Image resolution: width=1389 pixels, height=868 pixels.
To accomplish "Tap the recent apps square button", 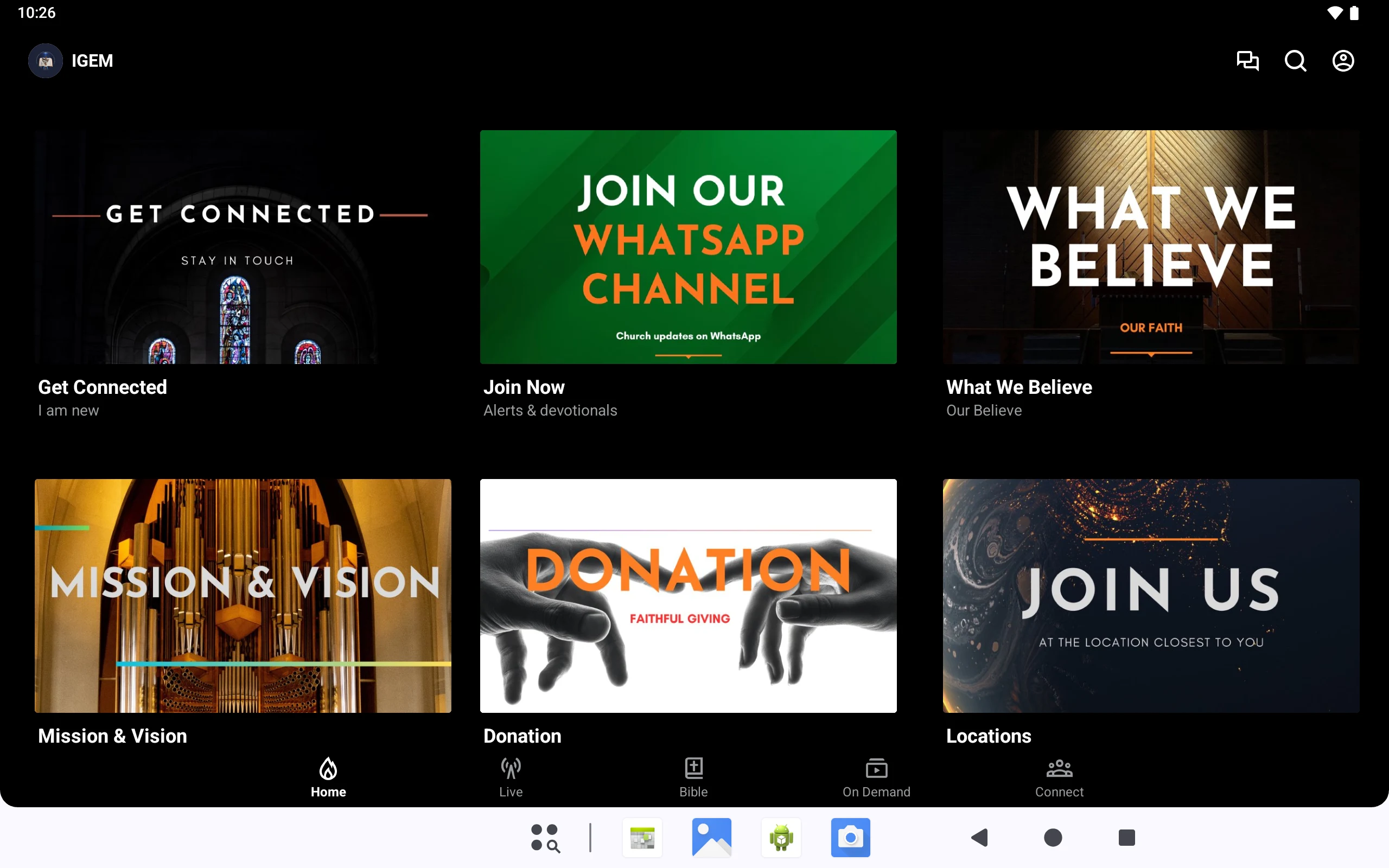I will [x=1127, y=838].
